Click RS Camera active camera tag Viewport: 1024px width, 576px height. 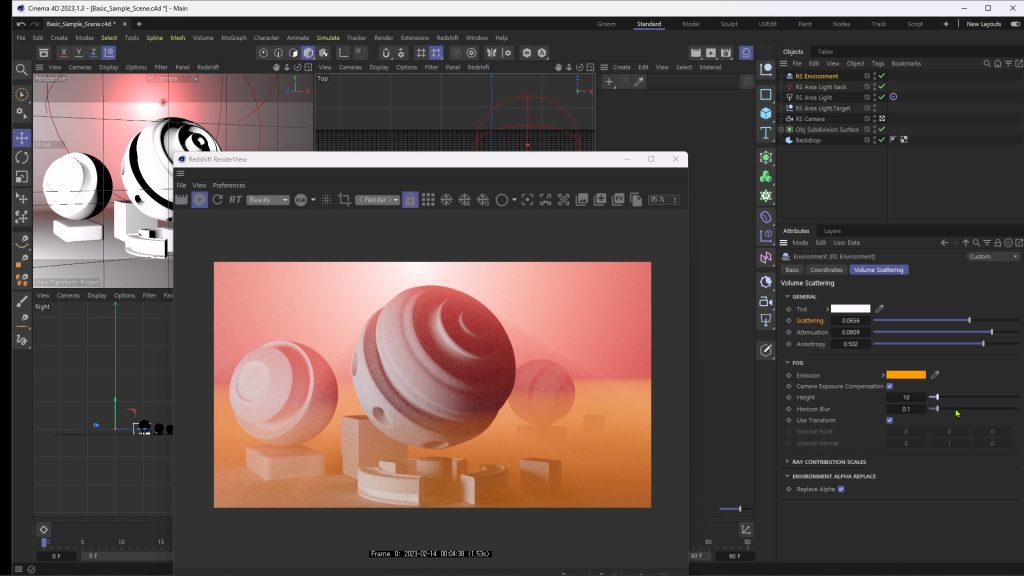point(882,119)
